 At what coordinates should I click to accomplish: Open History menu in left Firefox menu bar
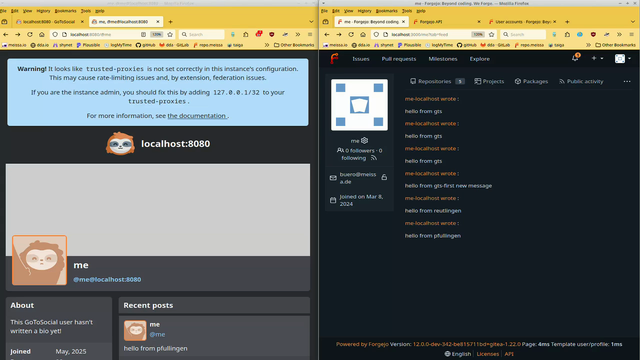pos(43,11)
